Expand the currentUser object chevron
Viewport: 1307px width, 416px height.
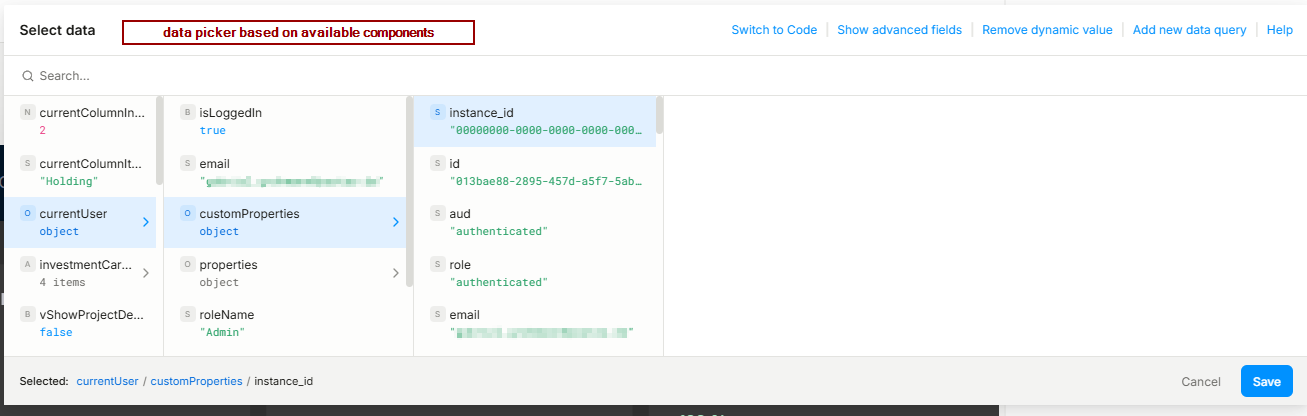click(x=146, y=222)
